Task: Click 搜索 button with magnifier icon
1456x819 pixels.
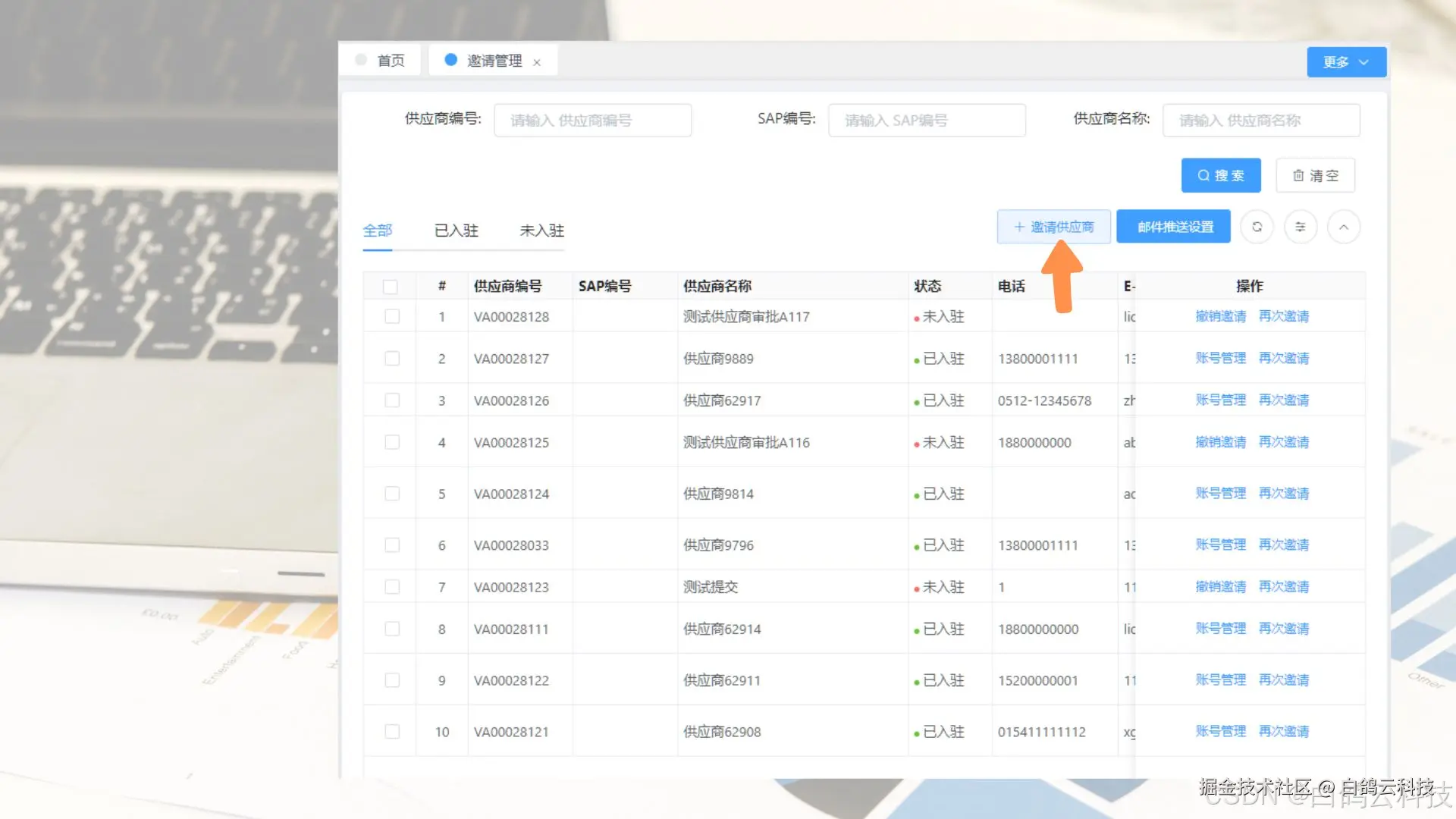Action: [x=1220, y=175]
